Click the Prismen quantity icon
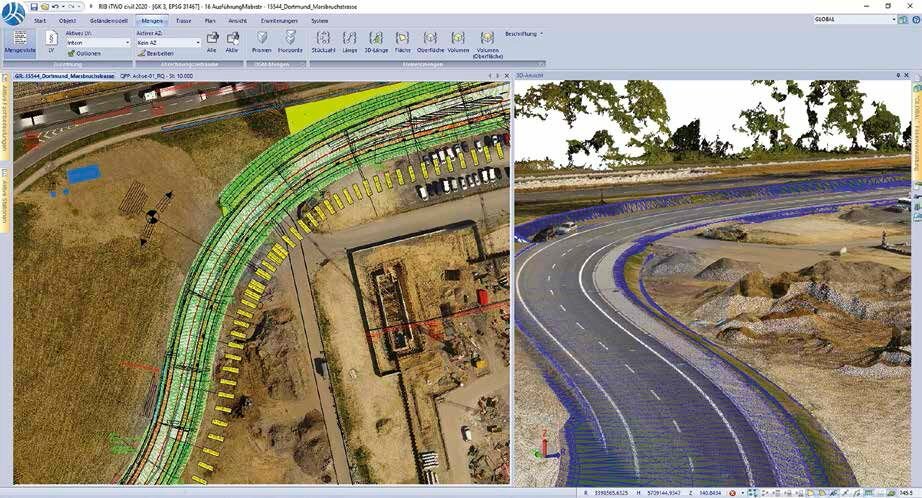 (262, 42)
